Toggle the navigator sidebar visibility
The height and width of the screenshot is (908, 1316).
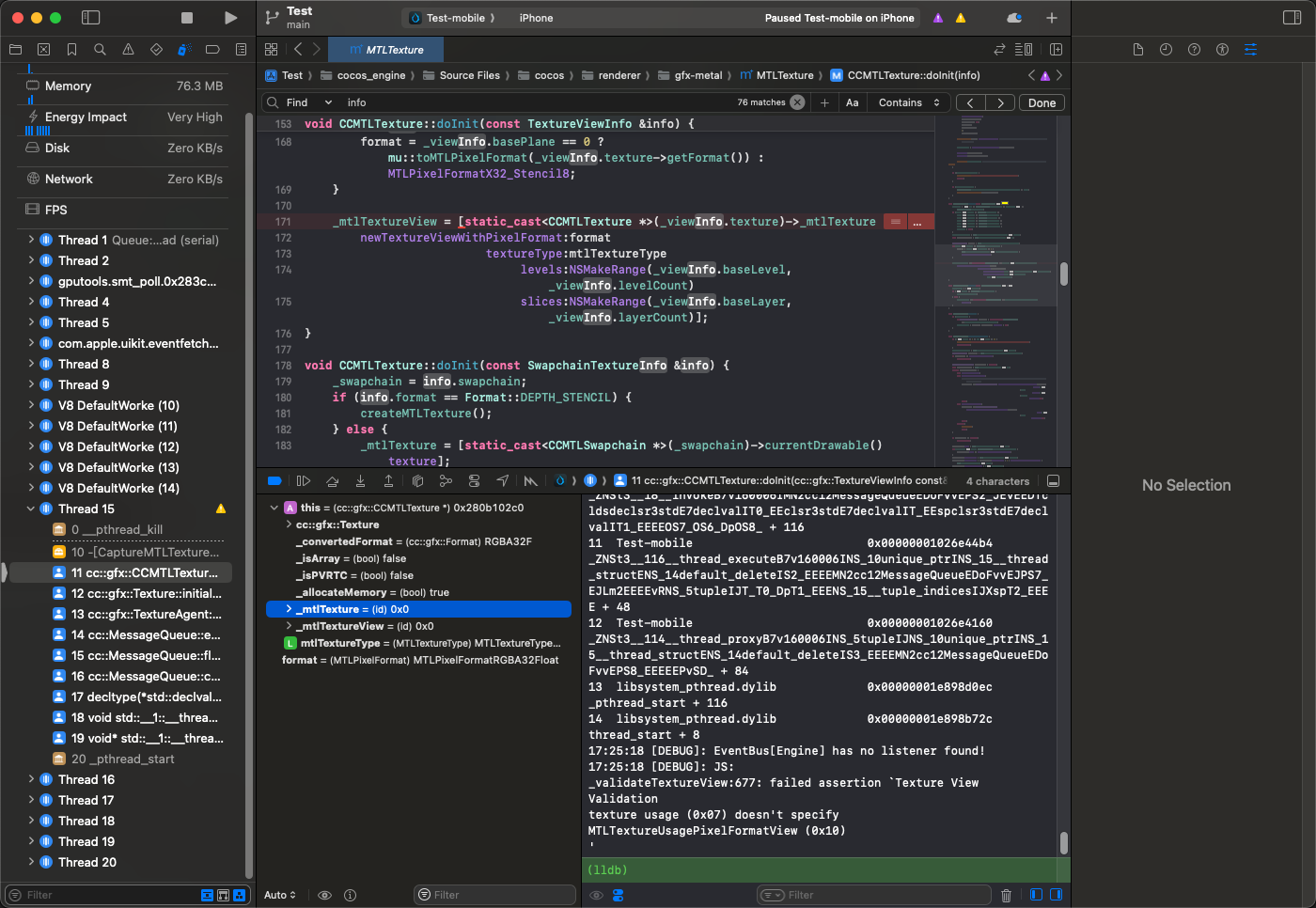click(x=91, y=18)
